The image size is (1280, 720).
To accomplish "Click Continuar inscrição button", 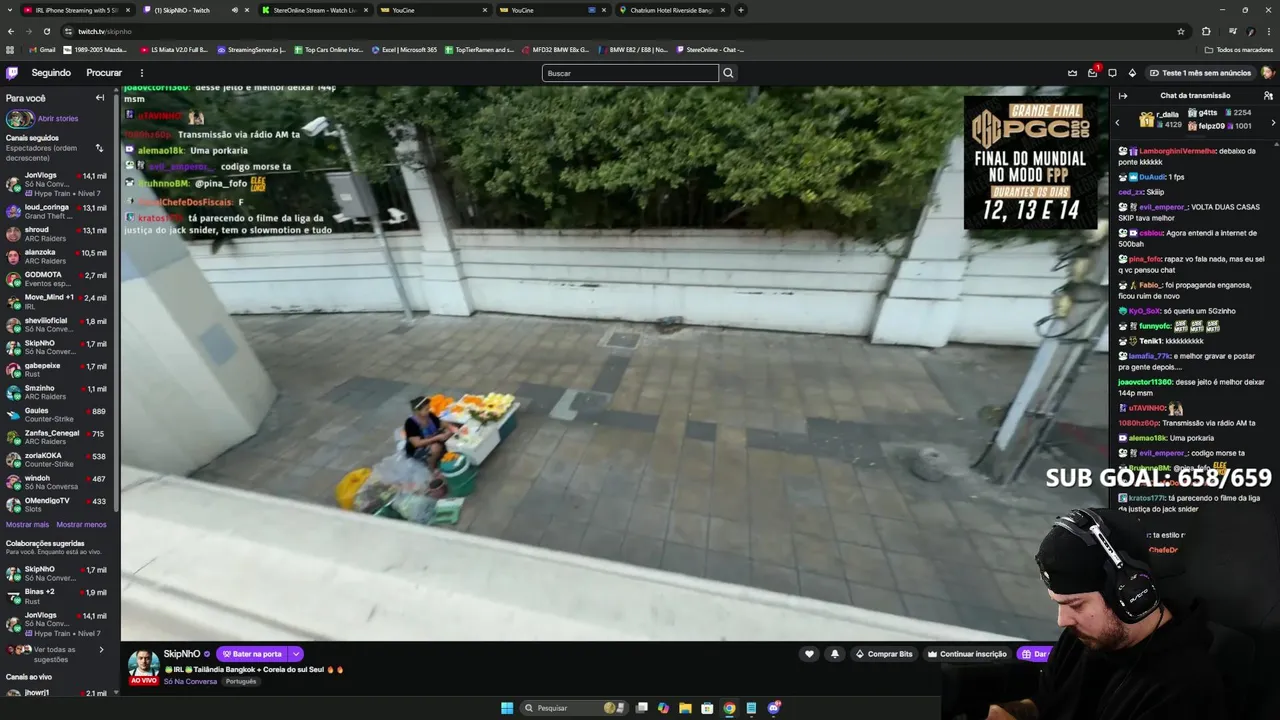I will coord(967,654).
